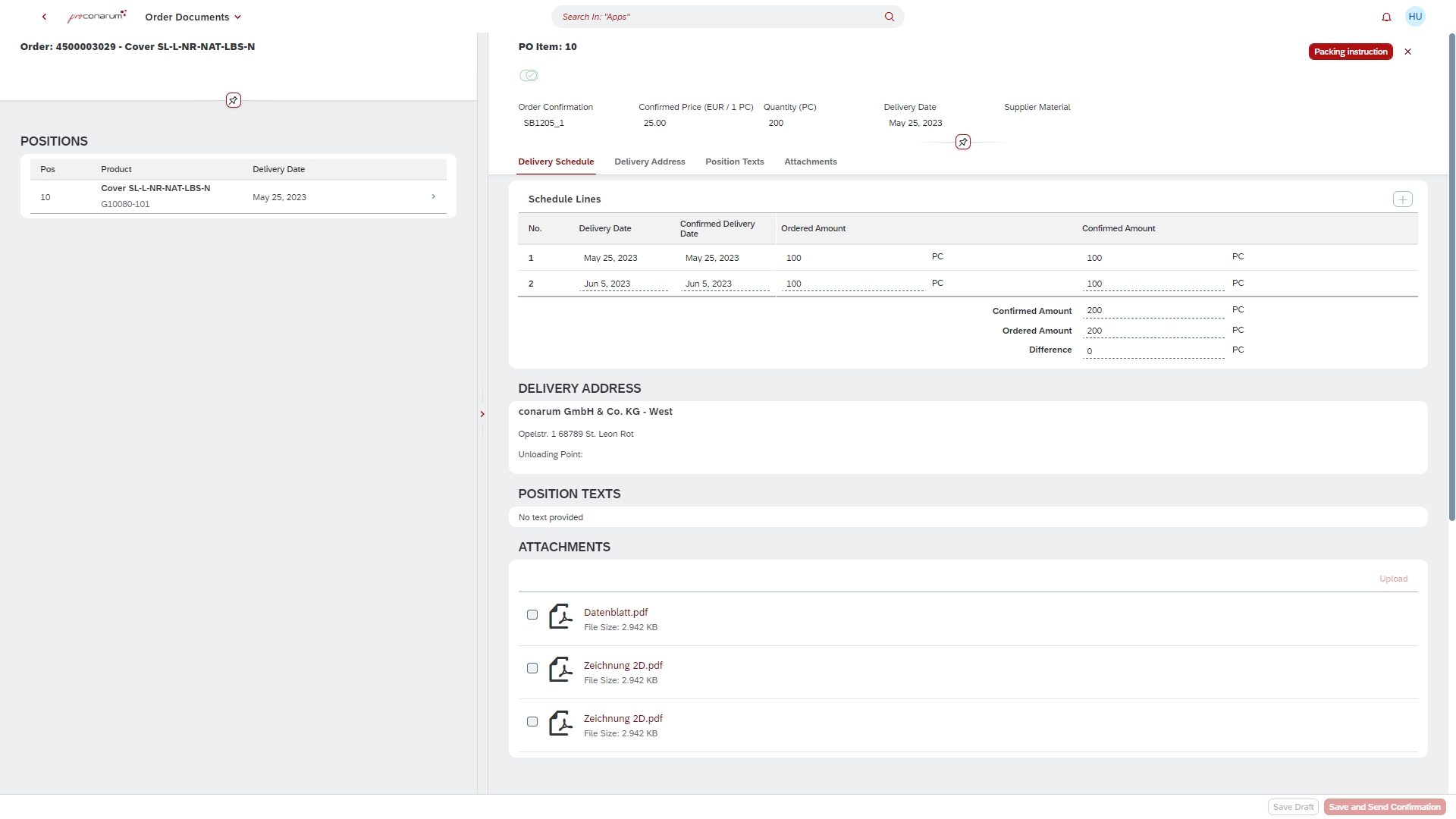1456x819 pixels.
Task: Collapse panel using red splitter arrow
Action: click(482, 414)
